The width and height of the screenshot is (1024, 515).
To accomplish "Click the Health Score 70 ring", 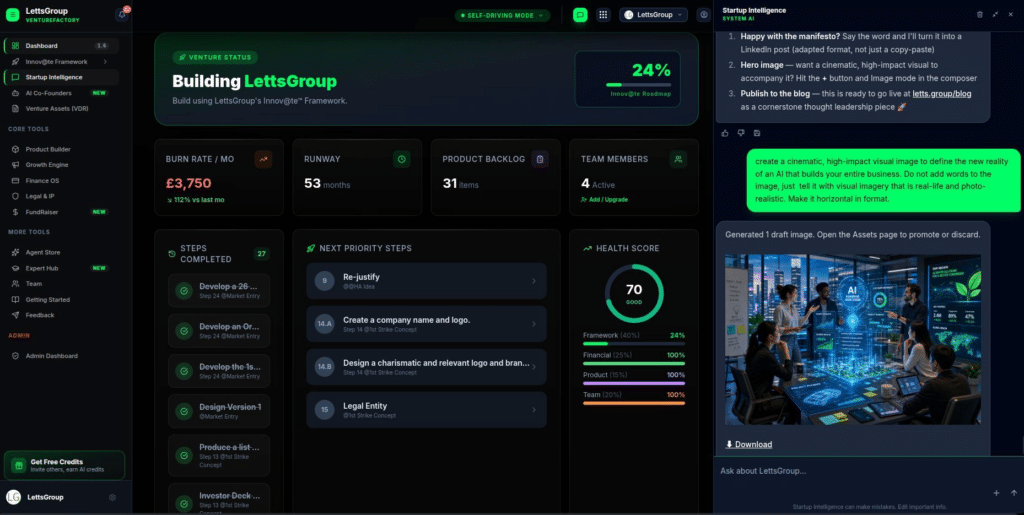I will [634, 293].
